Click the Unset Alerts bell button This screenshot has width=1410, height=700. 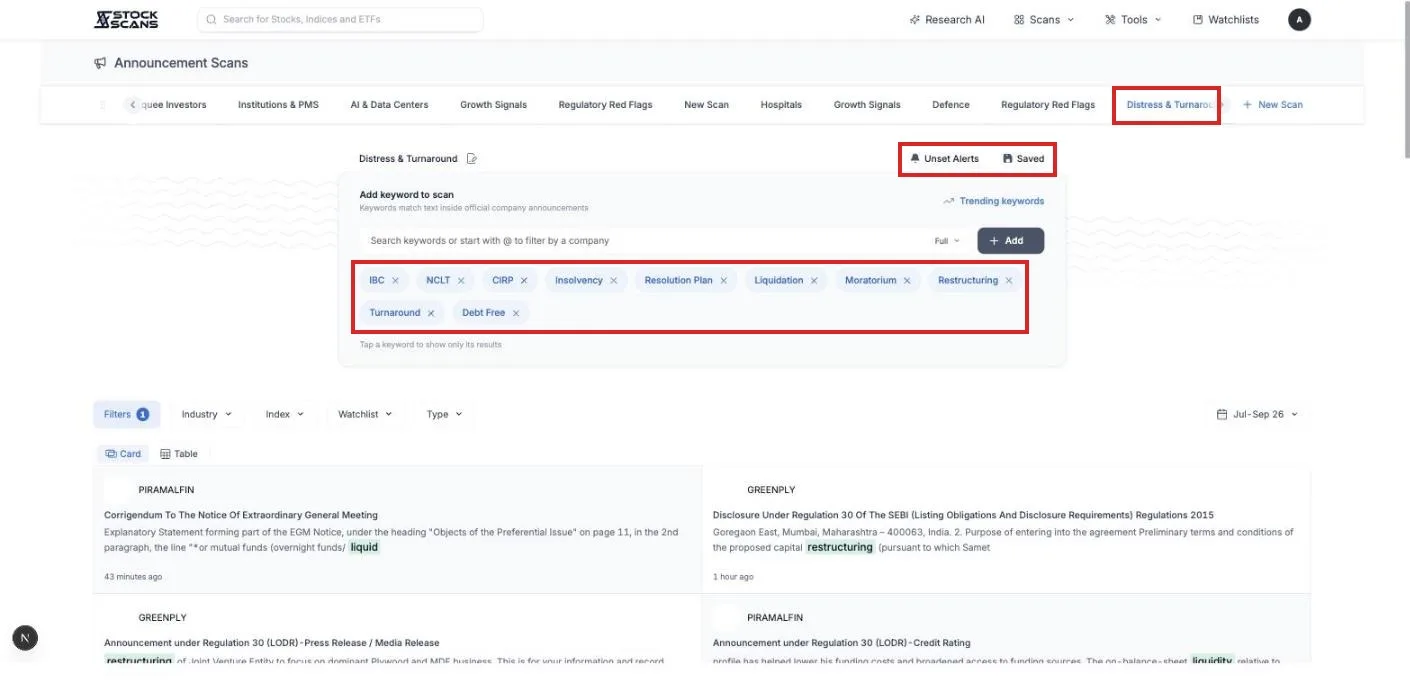944,158
